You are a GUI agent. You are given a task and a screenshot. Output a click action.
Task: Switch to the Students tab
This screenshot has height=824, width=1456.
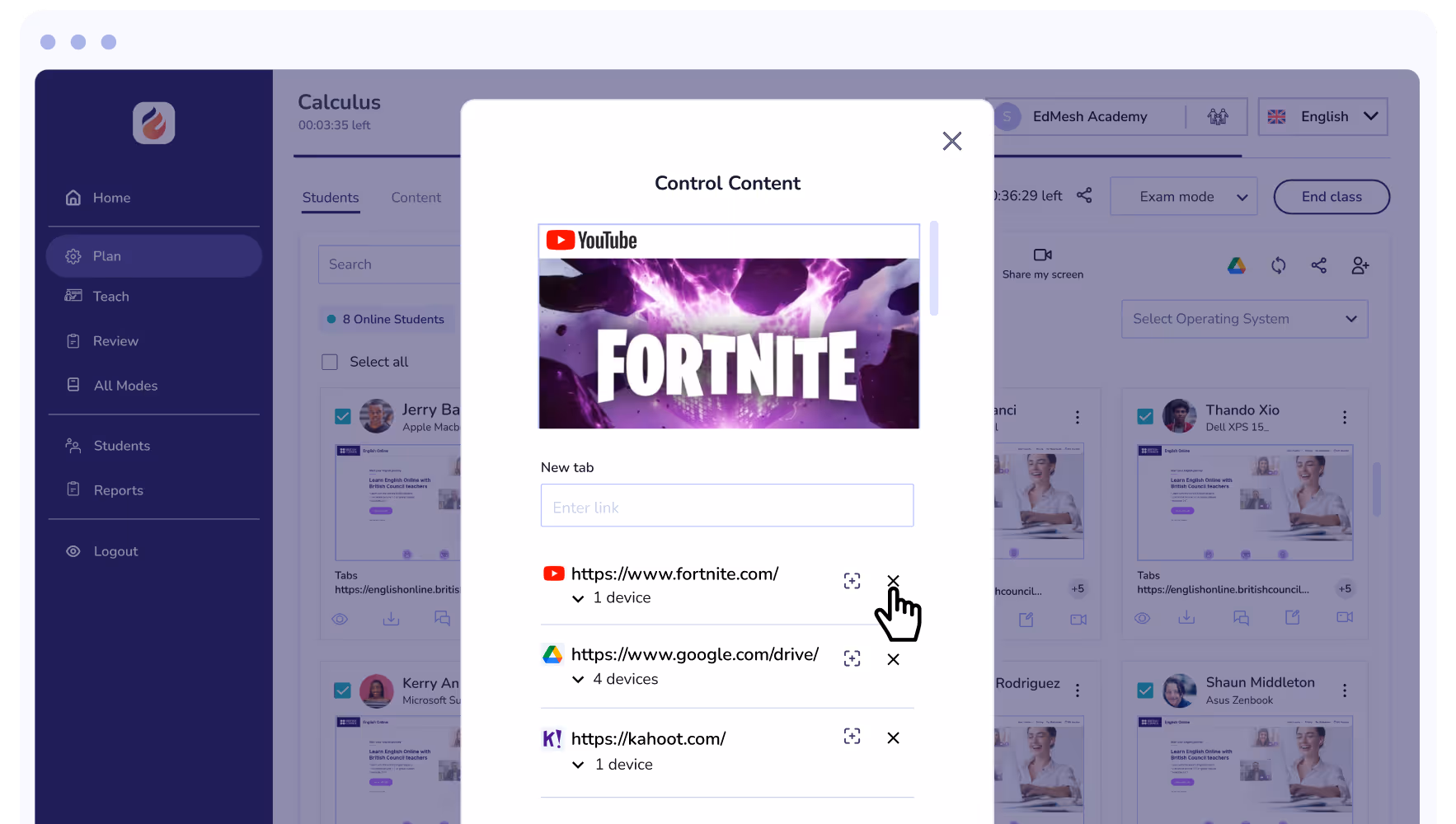[331, 198]
